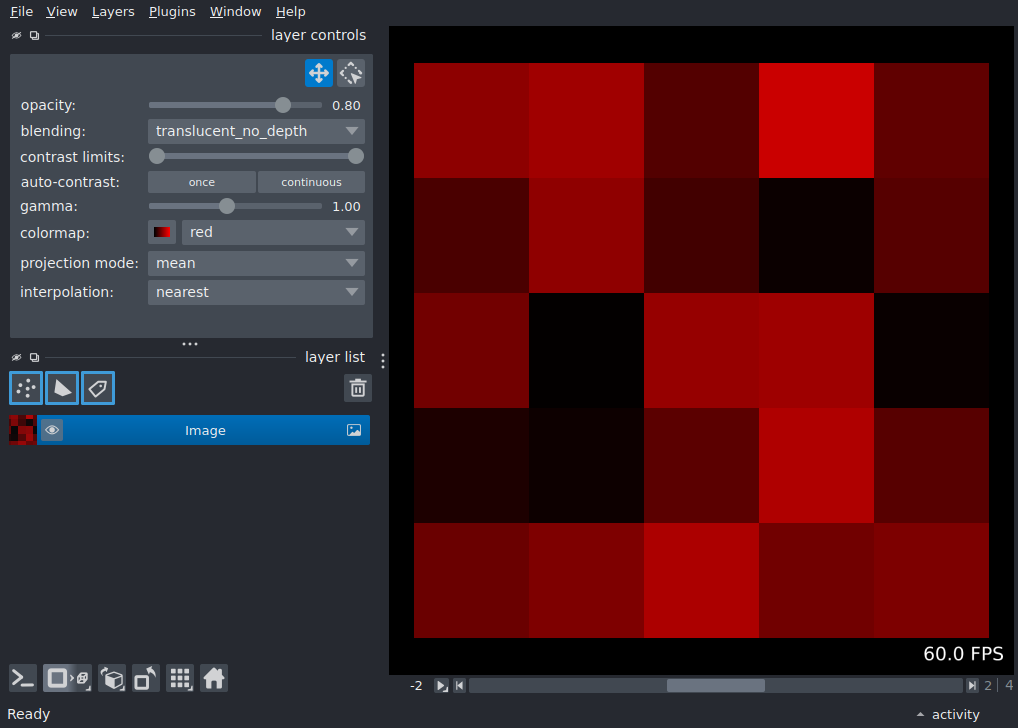Create a new labels layer
This screenshot has height=728, width=1018.
98,388
